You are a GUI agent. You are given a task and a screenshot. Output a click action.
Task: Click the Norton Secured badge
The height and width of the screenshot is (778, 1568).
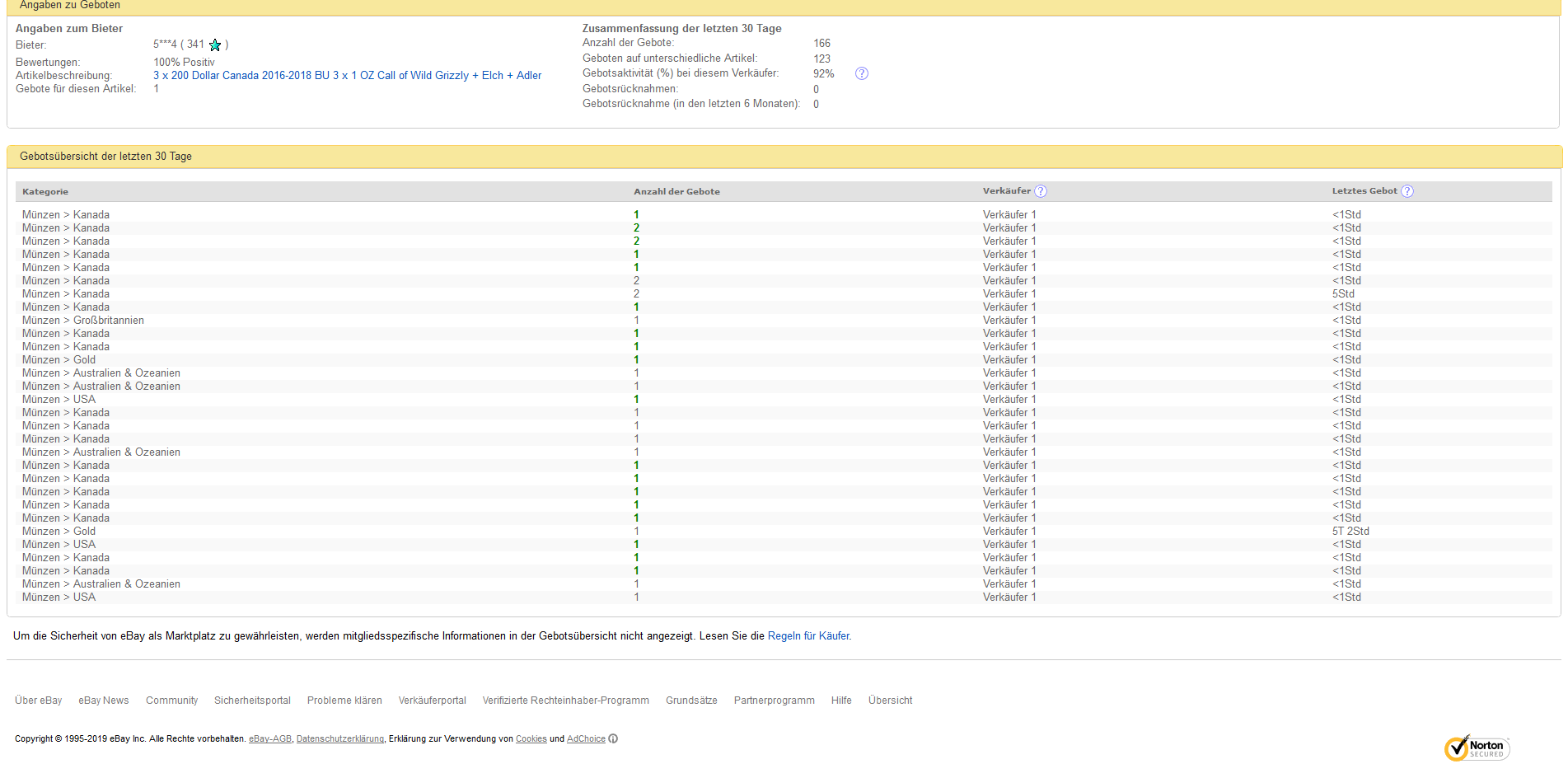1477,748
